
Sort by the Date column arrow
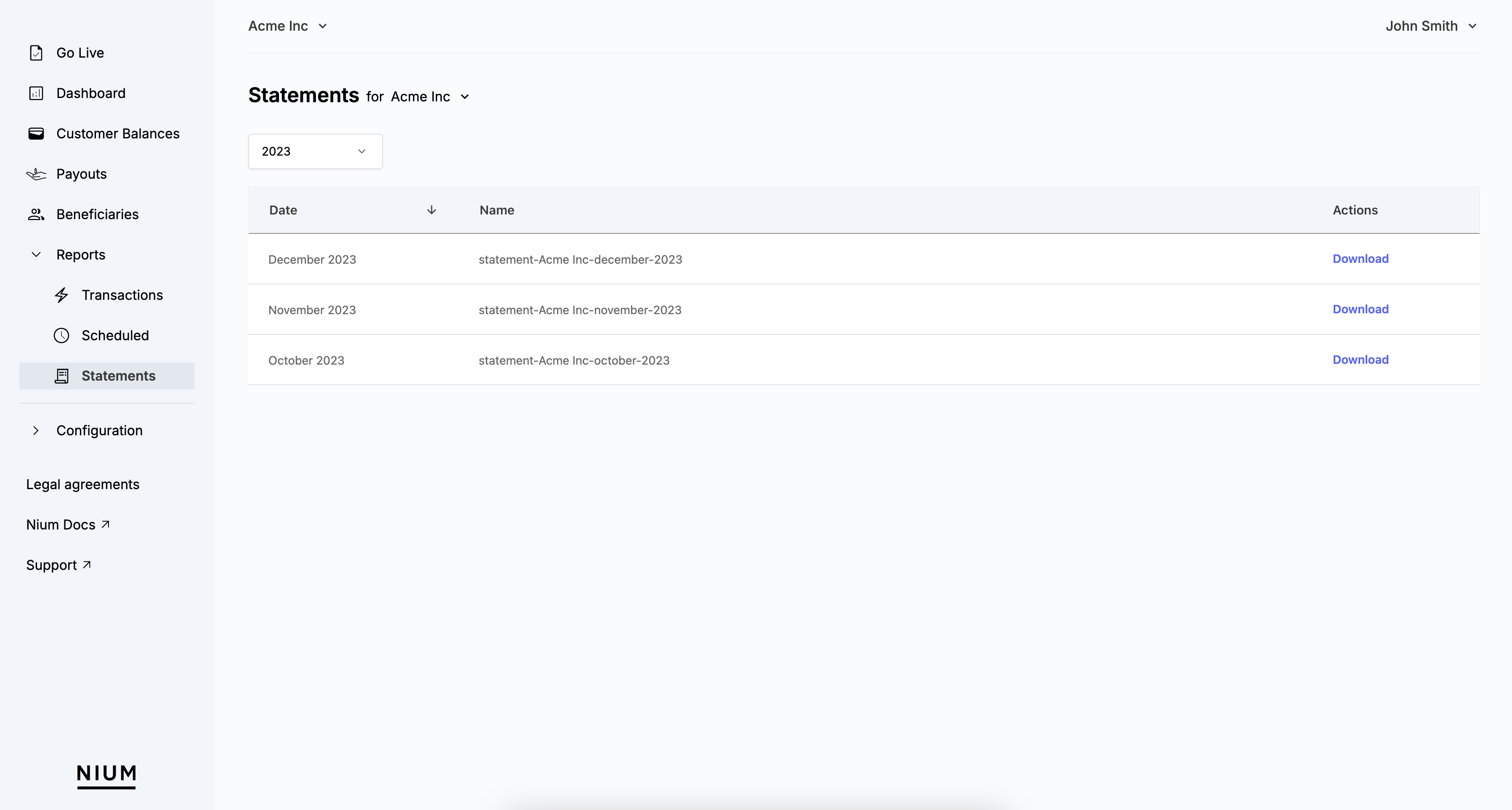click(x=431, y=210)
